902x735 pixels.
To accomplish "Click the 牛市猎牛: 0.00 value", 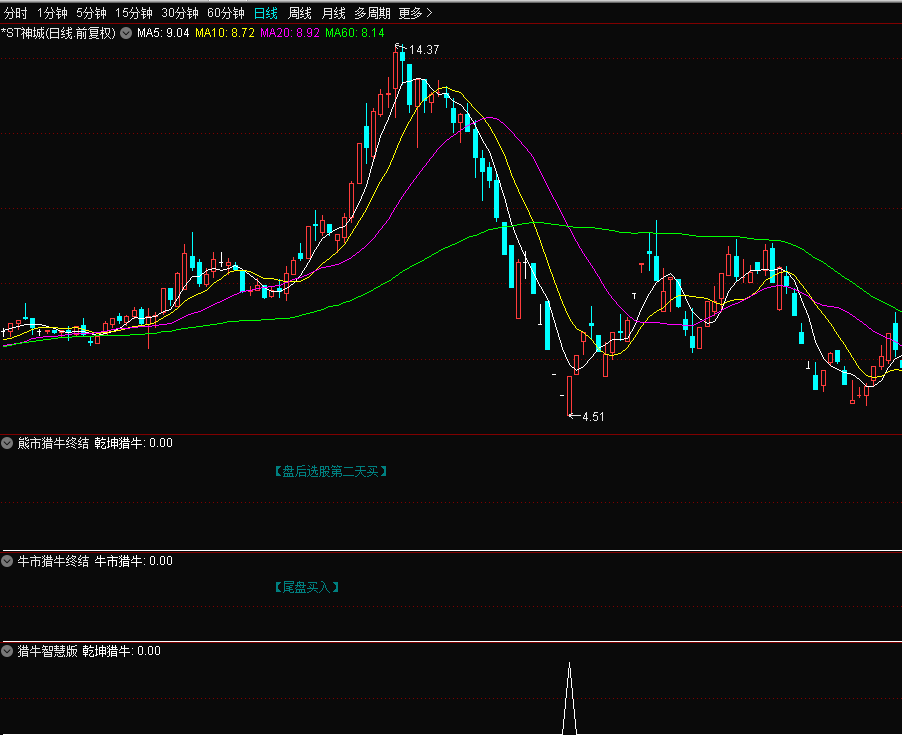I will (133, 561).
